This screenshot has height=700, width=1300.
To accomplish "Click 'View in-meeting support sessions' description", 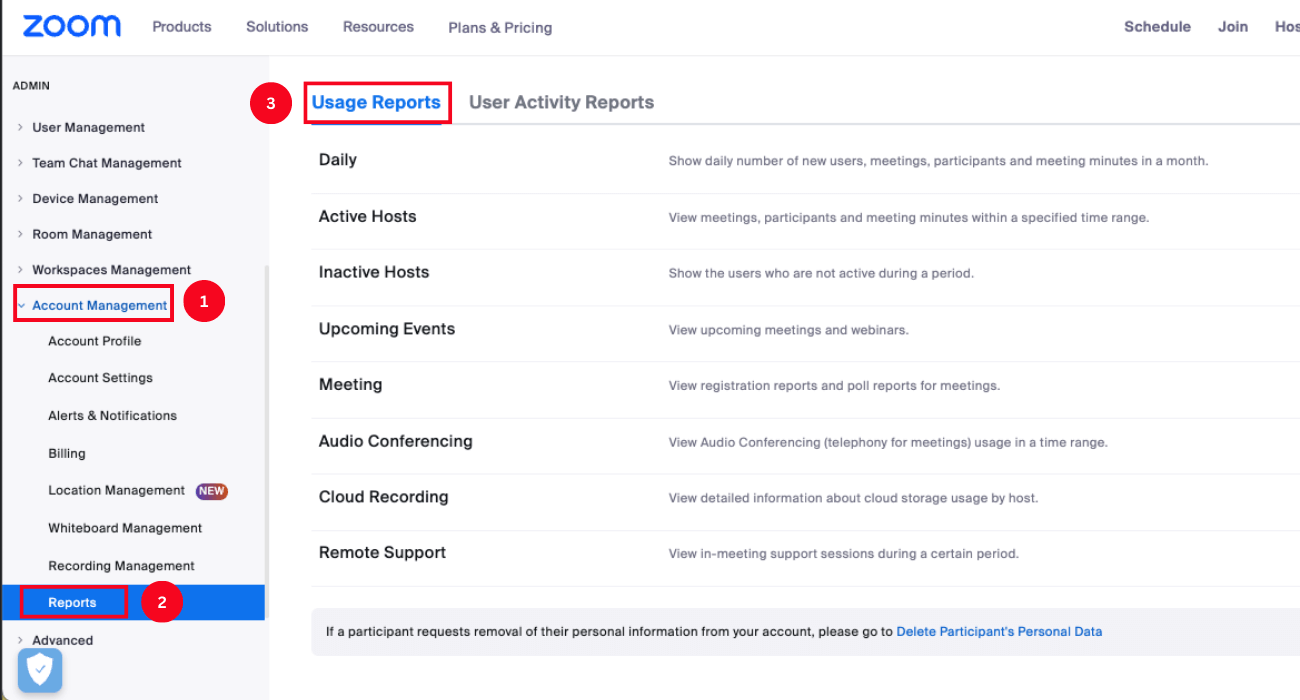I will pyautogui.click(x=843, y=554).
